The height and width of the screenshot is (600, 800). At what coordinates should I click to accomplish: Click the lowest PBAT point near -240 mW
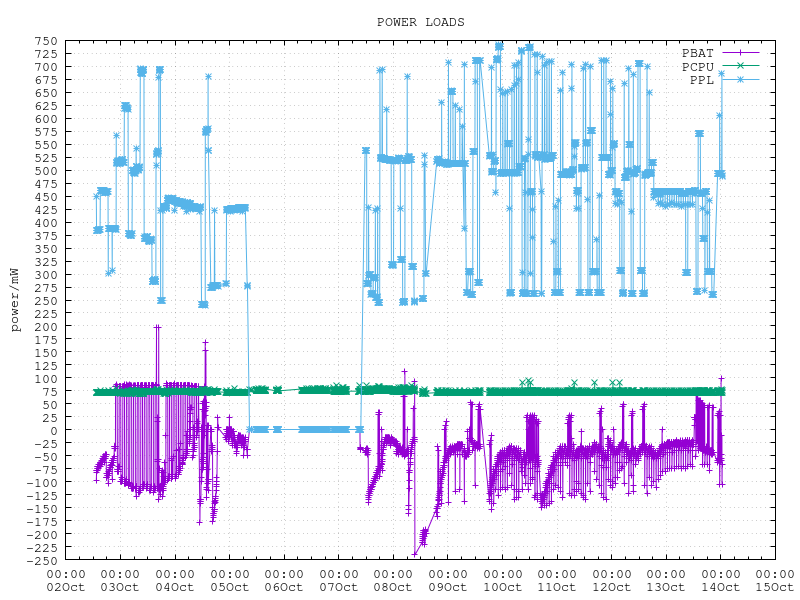pos(414,554)
